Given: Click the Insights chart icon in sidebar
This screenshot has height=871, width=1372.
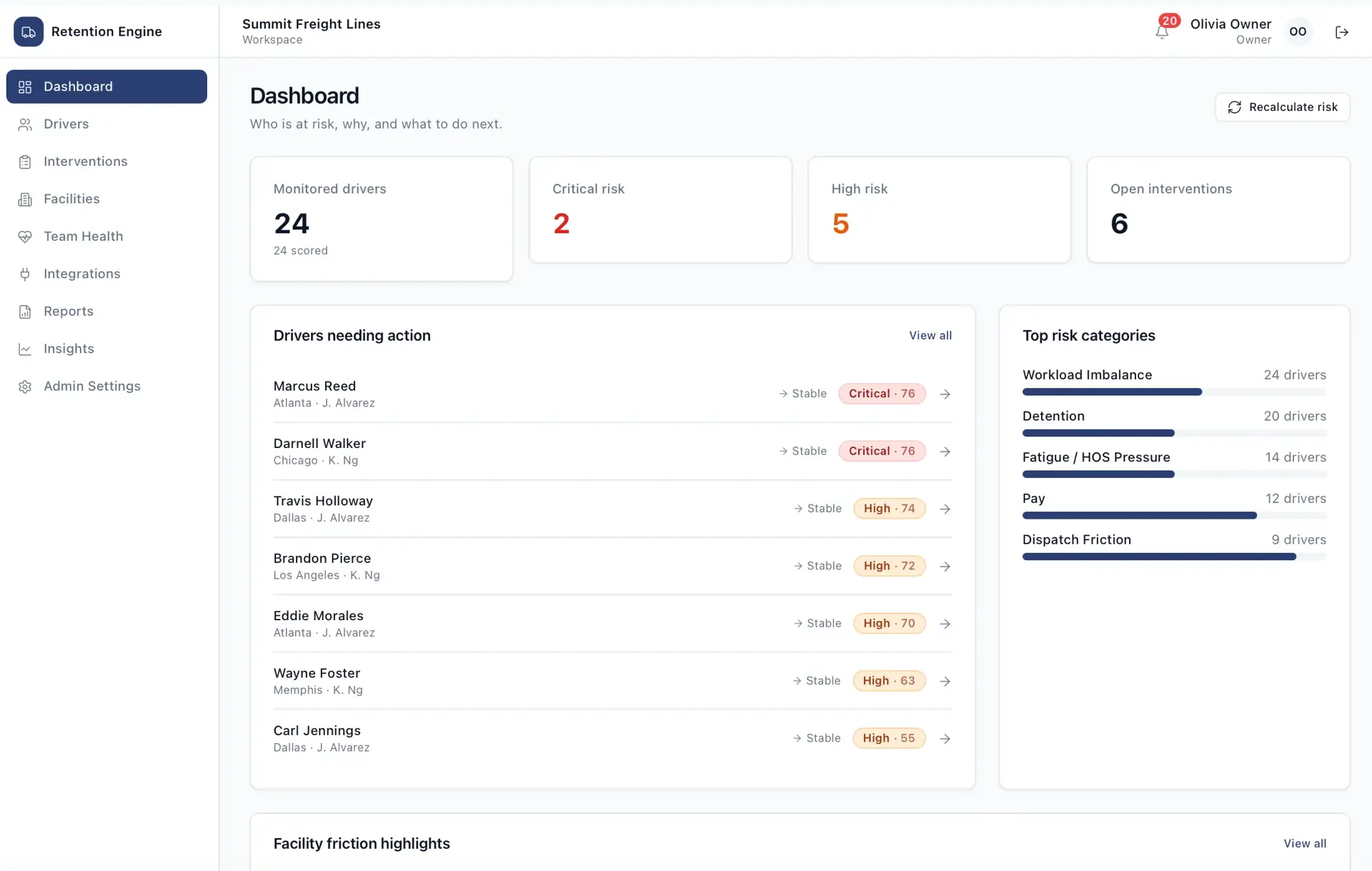Looking at the screenshot, I should (x=25, y=349).
